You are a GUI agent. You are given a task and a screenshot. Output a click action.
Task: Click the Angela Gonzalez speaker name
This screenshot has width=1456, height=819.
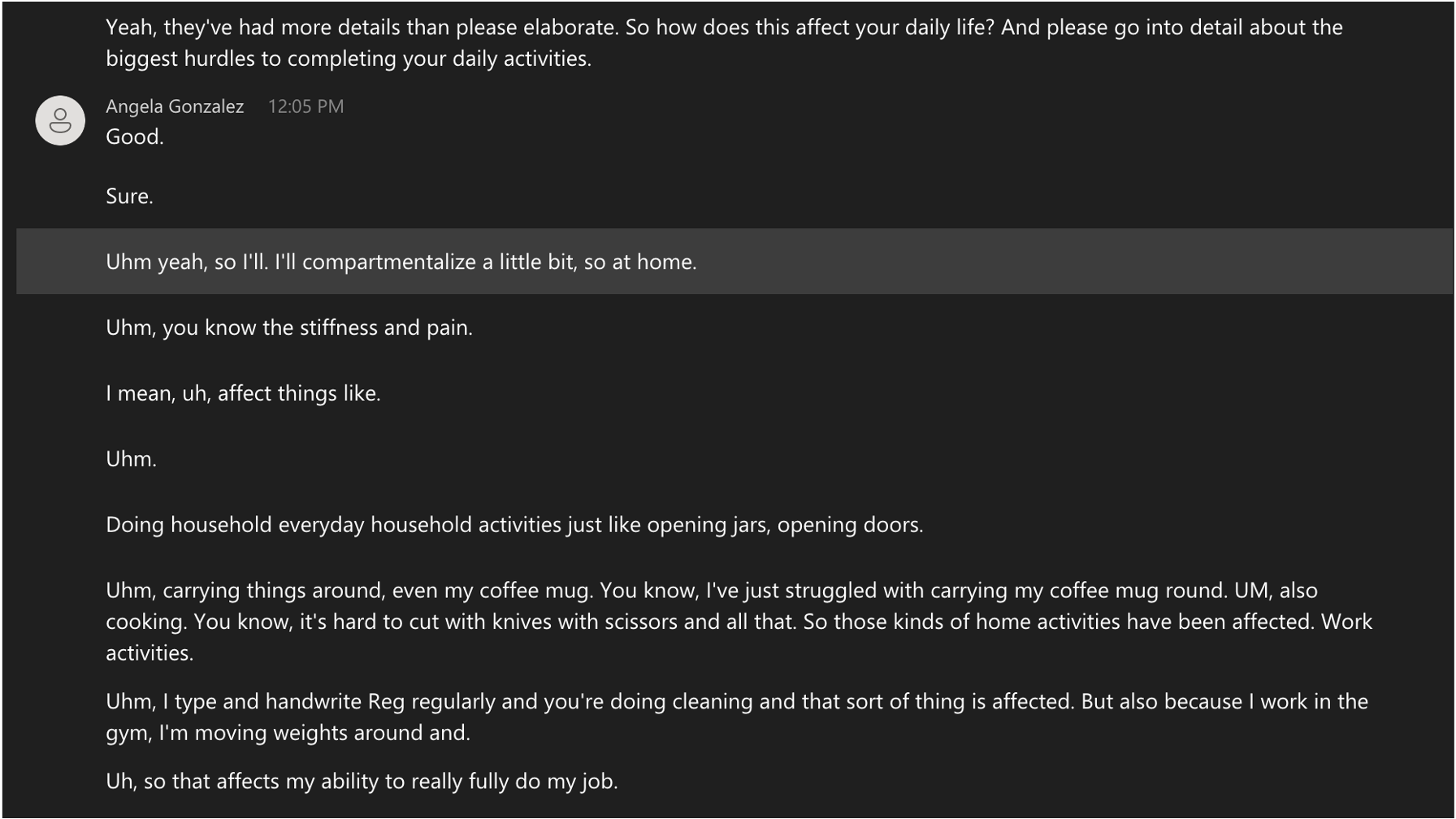[175, 106]
